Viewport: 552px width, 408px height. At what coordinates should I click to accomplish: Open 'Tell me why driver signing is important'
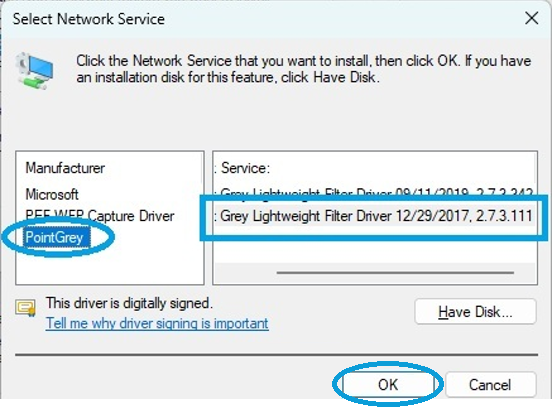(157, 323)
